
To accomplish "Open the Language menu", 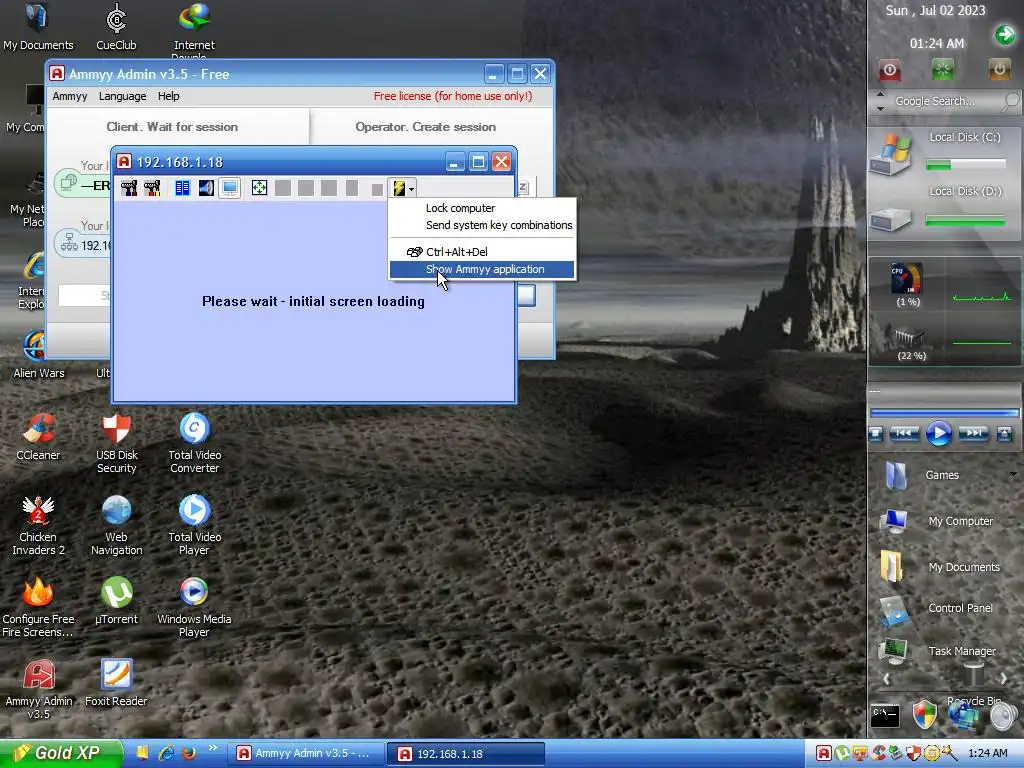I will (122, 96).
